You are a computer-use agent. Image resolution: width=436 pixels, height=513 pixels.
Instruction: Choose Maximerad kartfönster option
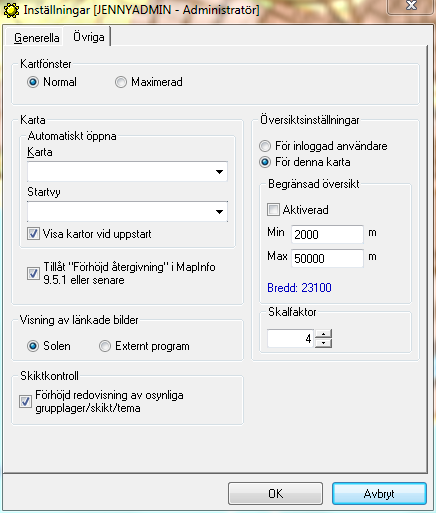click(x=121, y=82)
